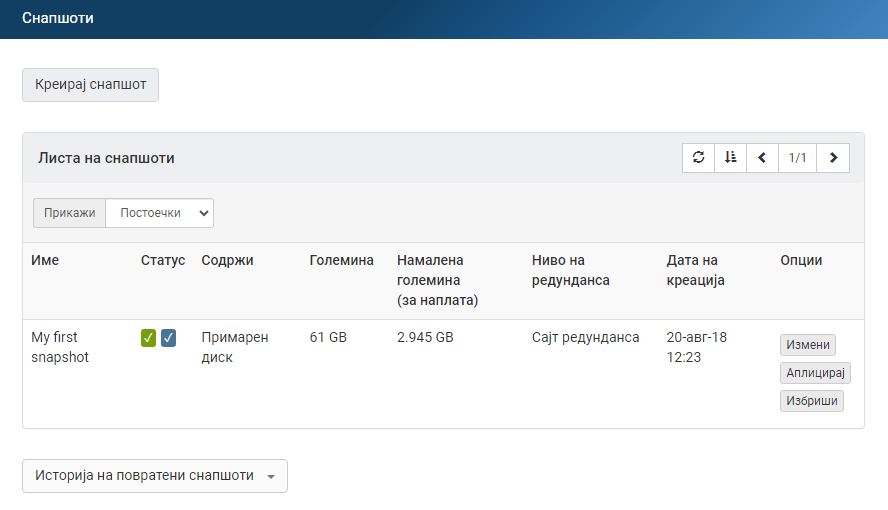This screenshot has height=510, width=888.
Task: Select the My first snapshot name cell
Action: (x=60, y=347)
